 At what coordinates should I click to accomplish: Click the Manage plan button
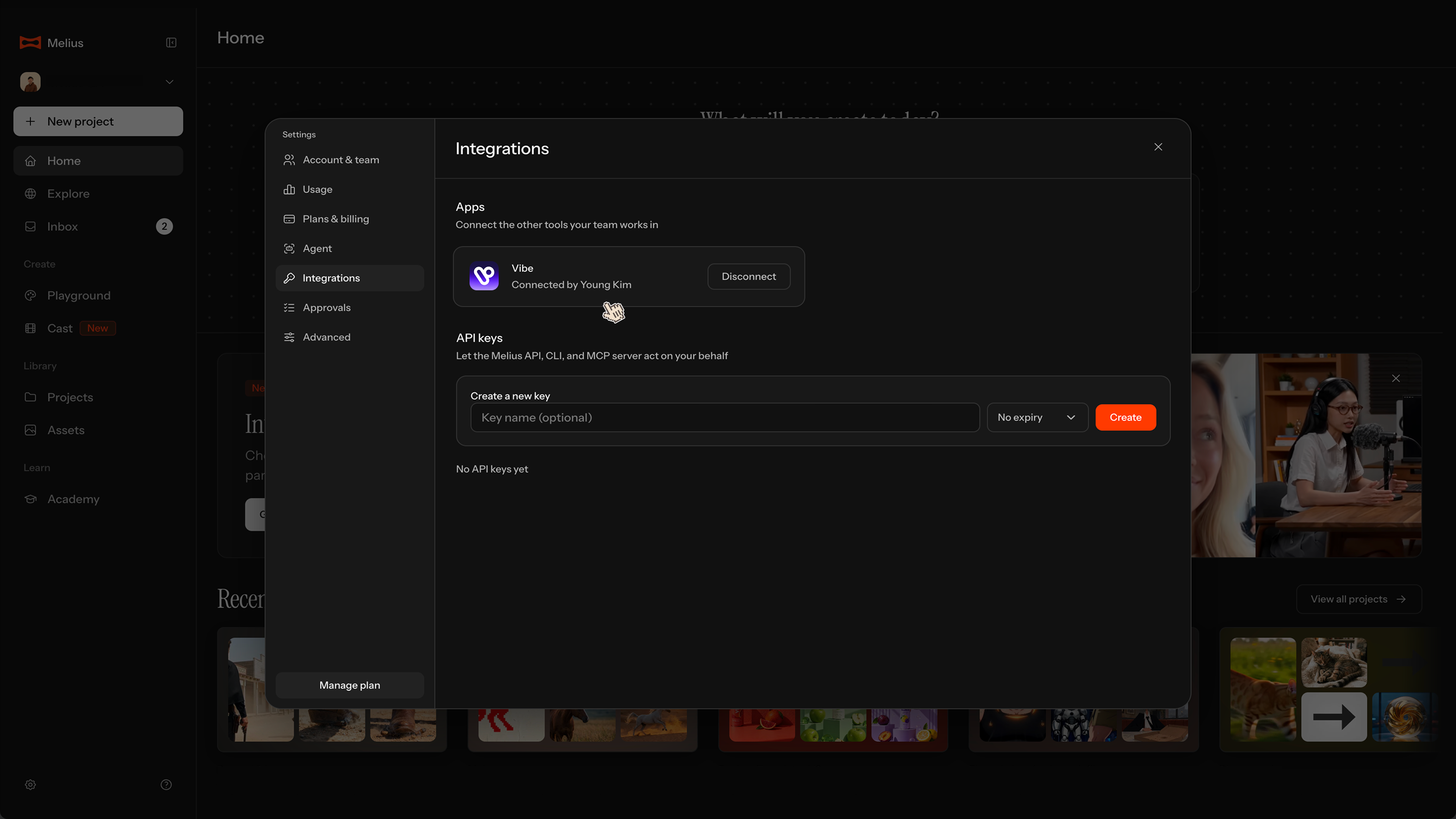pyautogui.click(x=350, y=685)
